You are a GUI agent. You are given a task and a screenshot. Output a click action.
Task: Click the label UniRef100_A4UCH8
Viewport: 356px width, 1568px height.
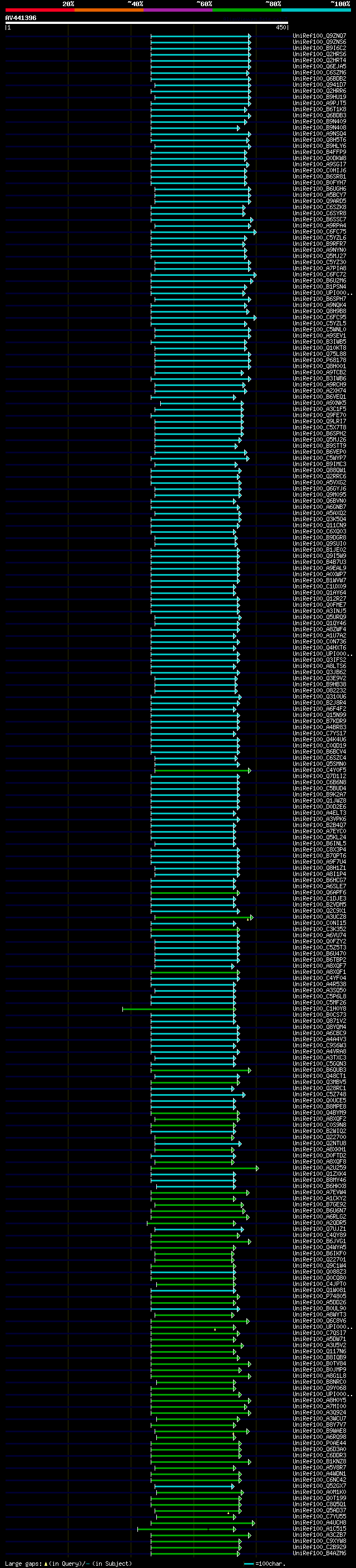(x=319, y=1522)
